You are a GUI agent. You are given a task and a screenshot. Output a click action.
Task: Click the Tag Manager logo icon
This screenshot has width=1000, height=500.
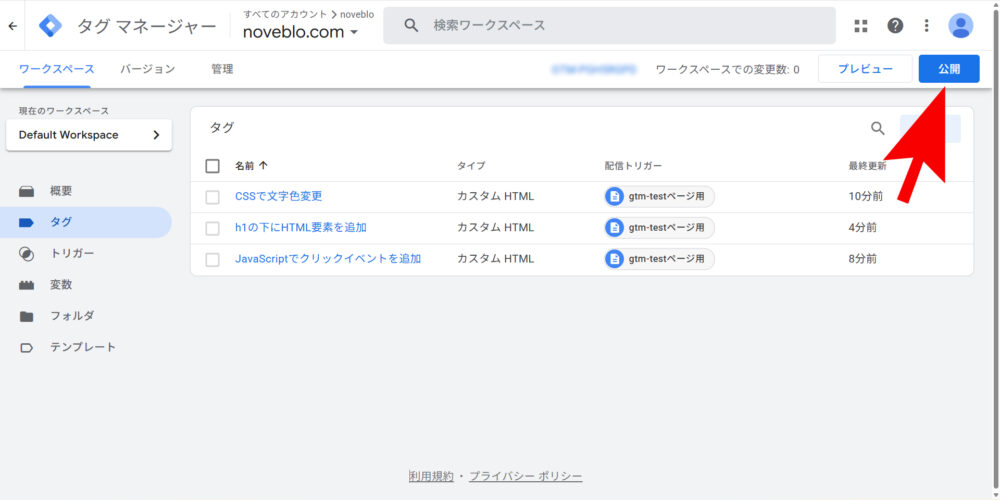(x=50, y=26)
